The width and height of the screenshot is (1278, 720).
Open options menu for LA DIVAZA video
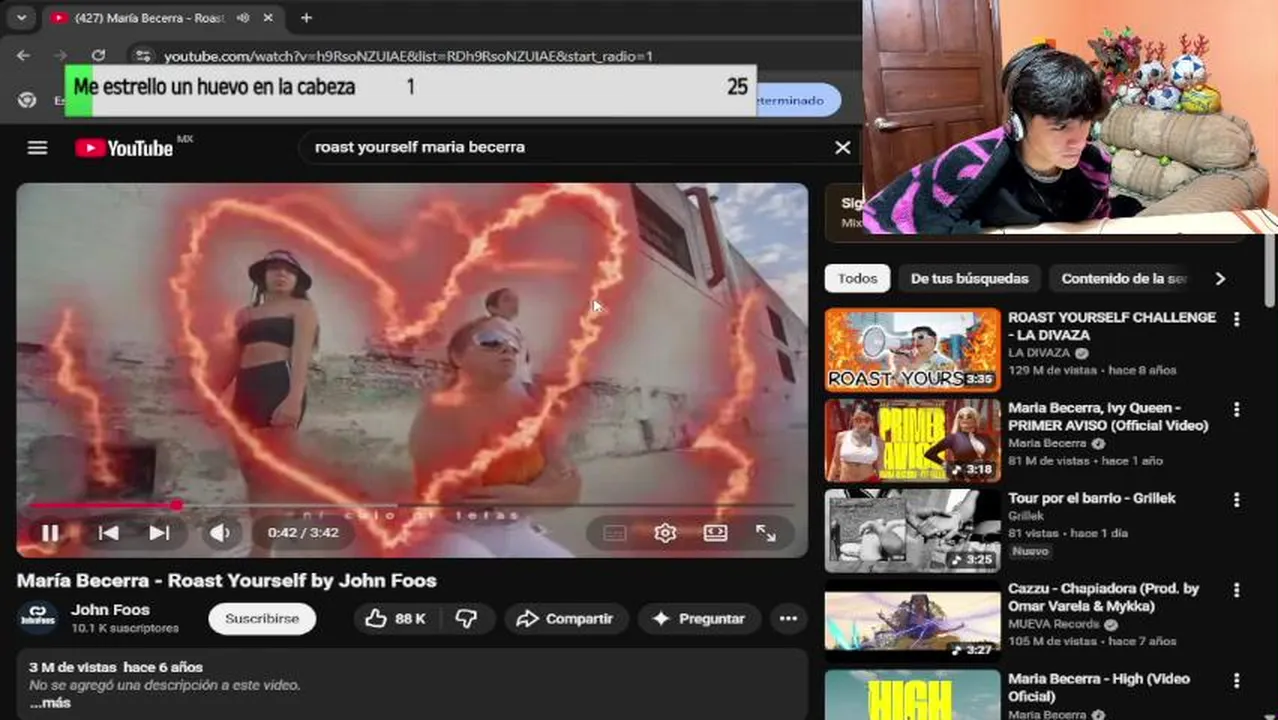pos(1236,319)
